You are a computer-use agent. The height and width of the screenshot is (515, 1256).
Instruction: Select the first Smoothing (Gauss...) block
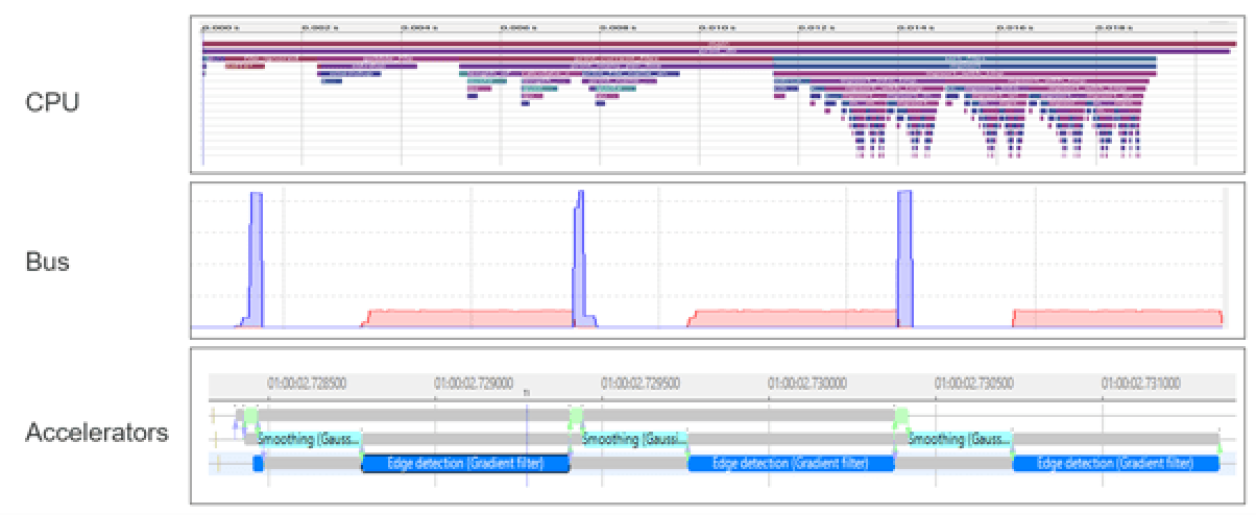pos(308,439)
